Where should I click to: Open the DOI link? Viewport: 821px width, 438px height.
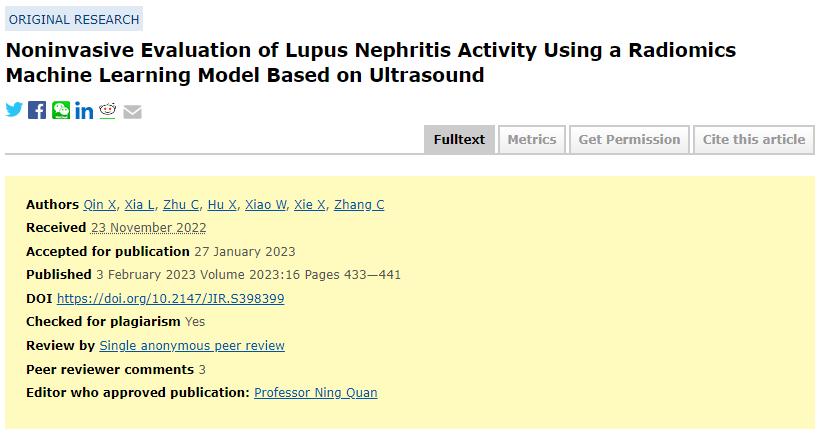(x=170, y=299)
